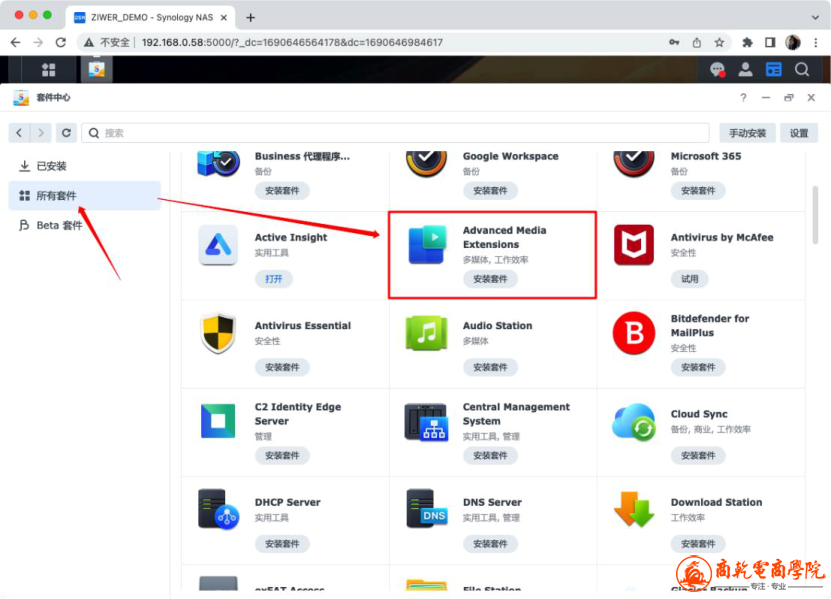Image resolution: width=831 pixels, height=599 pixels.
Task: Click the Download Station arrows icon
Action: pos(634,509)
